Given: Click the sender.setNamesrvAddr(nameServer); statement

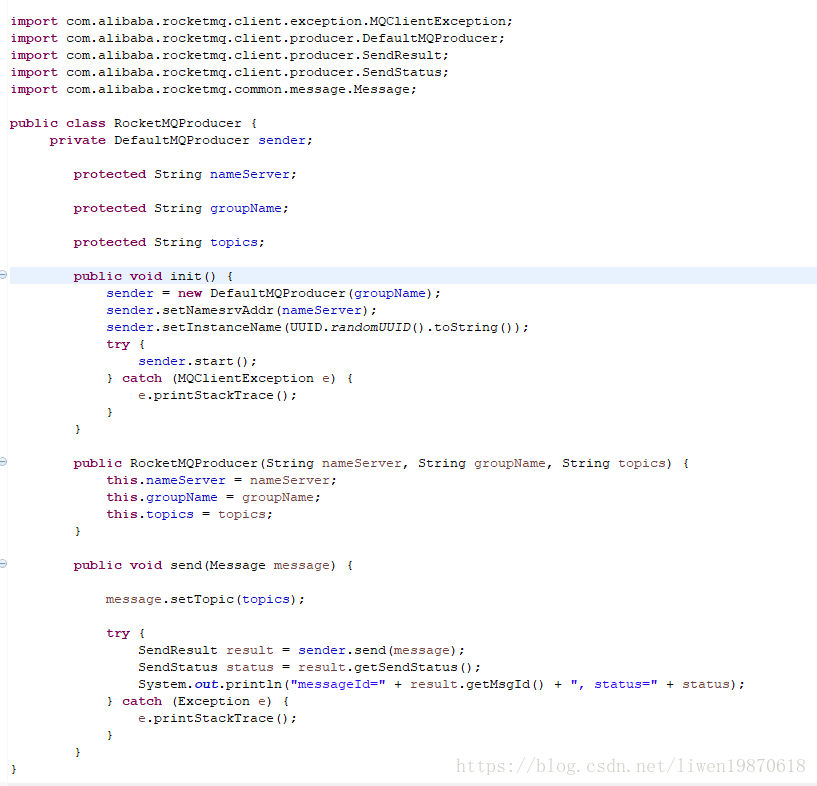Looking at the screenshot, I should point(241,310).
